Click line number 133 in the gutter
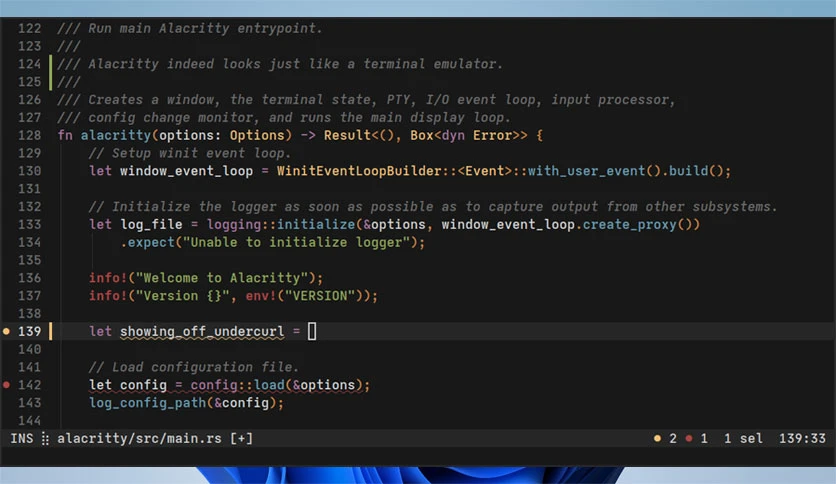Viewport: 836px width, 484px height. coord(29,224)
